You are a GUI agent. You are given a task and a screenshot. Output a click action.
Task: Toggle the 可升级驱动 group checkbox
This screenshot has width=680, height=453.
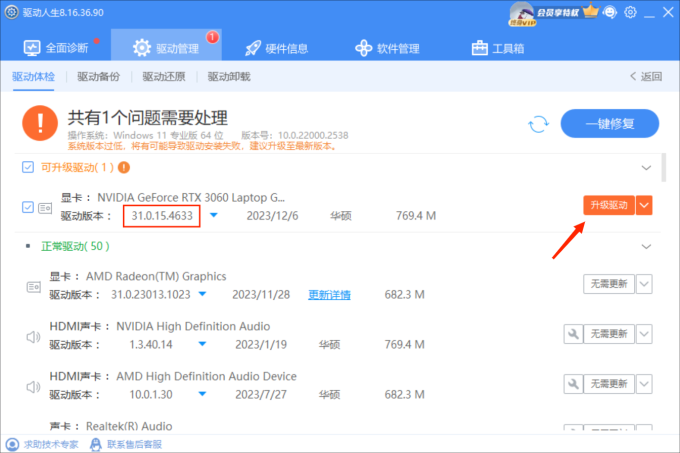coord(28,167)
